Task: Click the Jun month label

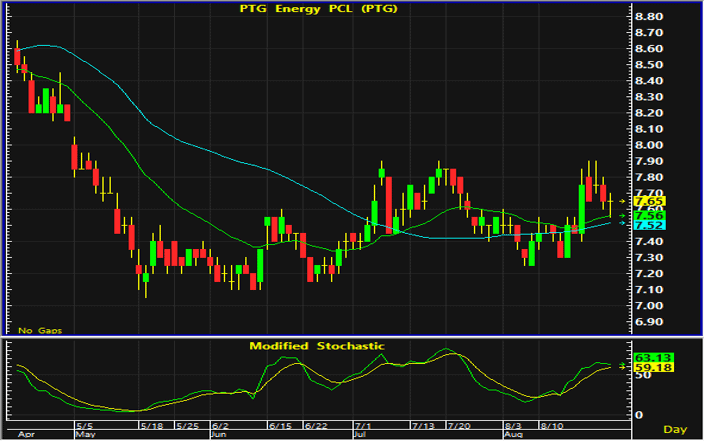Action: [220, 435]
